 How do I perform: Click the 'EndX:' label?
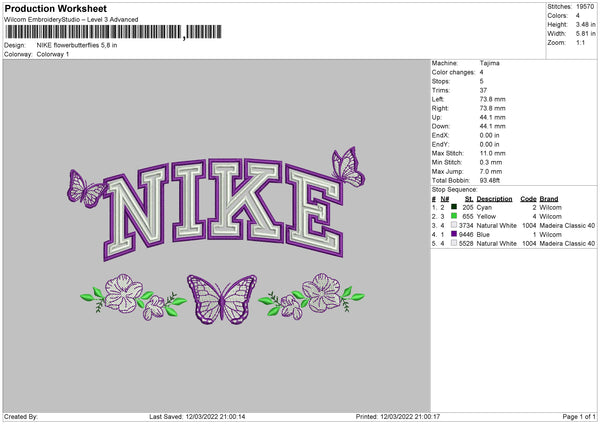tap(440, 135)
